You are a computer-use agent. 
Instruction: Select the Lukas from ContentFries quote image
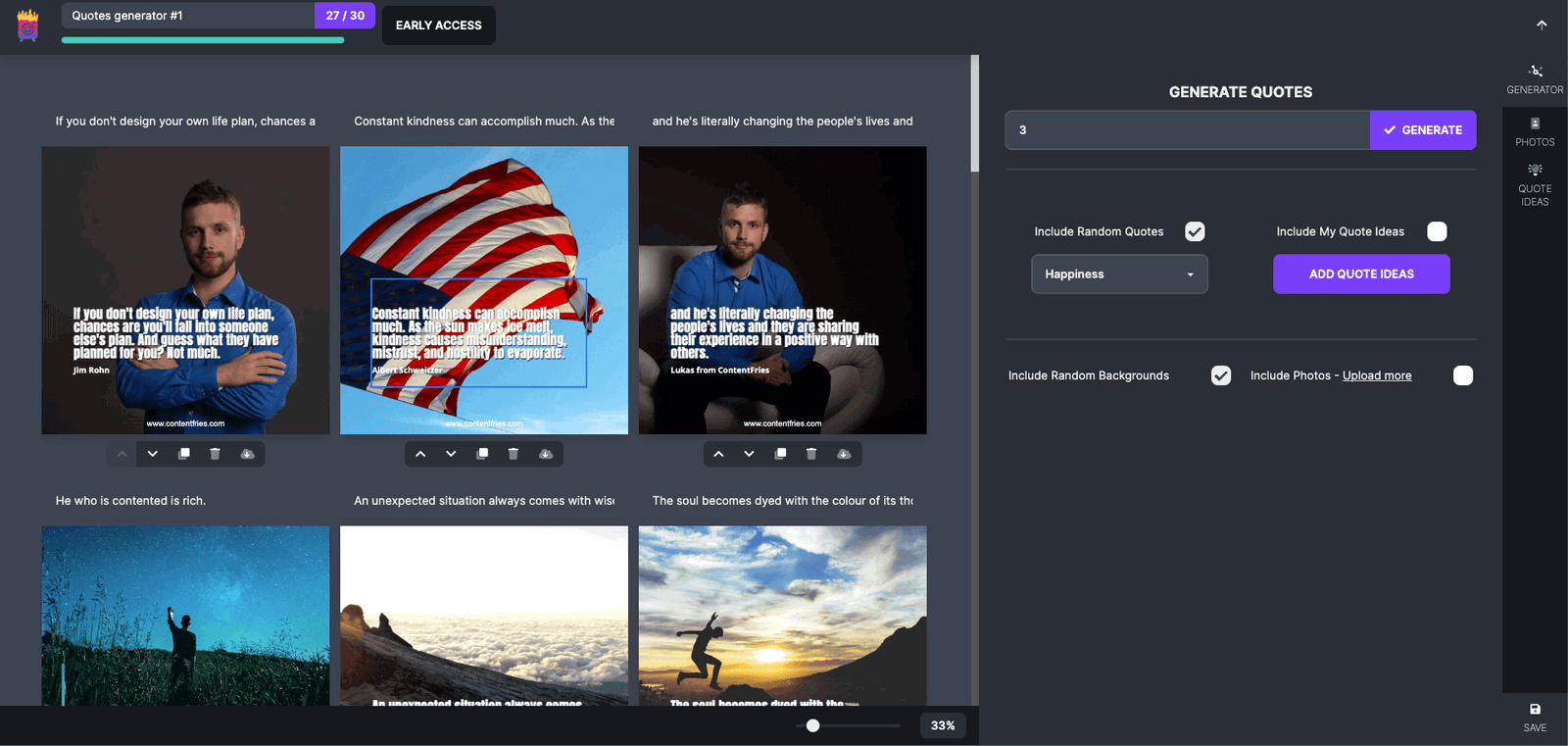pyautogui.click(x=782, y=290)
